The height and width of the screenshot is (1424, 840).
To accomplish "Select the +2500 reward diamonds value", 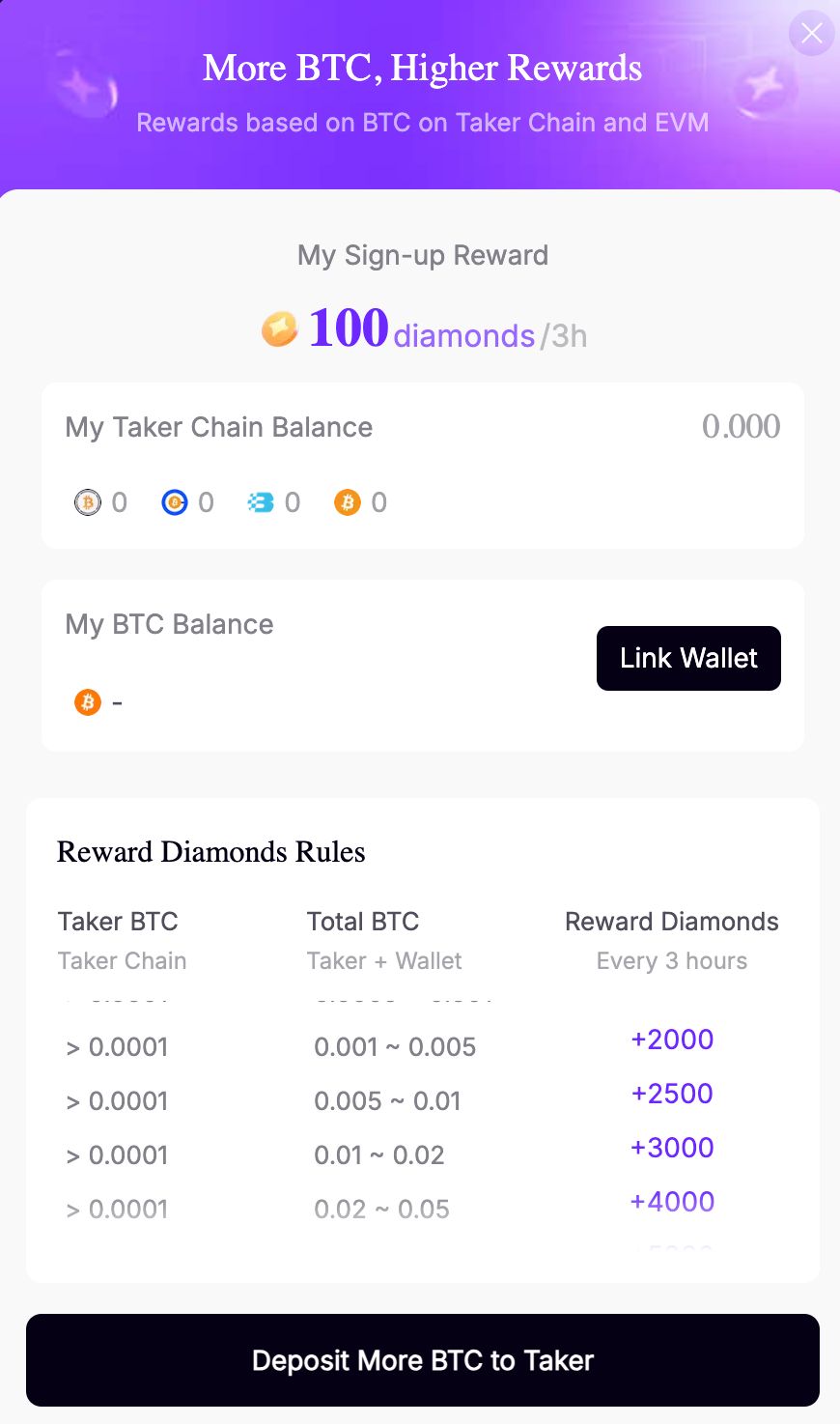I will (672, 1094).
